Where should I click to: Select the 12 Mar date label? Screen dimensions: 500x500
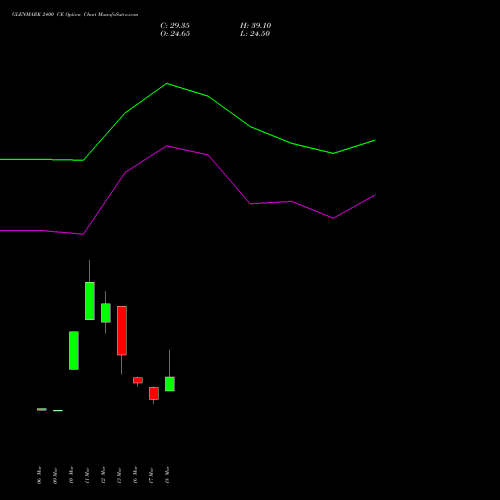[103, 475]
